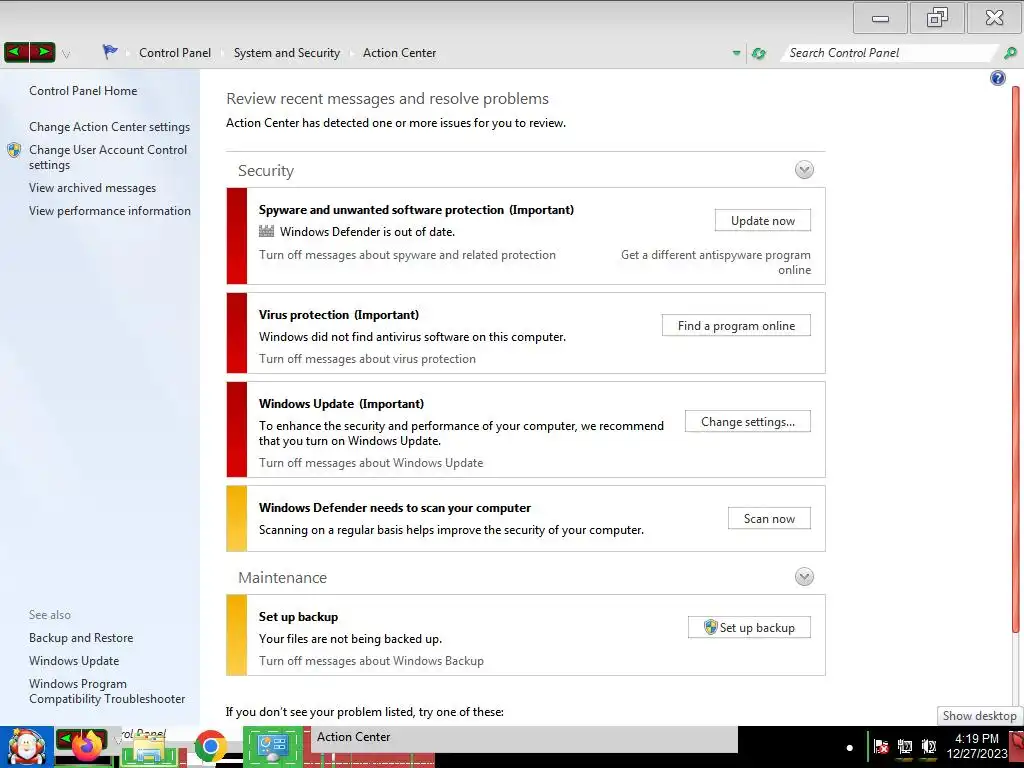
Task: Click the shield icon beside User Account Control
Action: (14, 150)
